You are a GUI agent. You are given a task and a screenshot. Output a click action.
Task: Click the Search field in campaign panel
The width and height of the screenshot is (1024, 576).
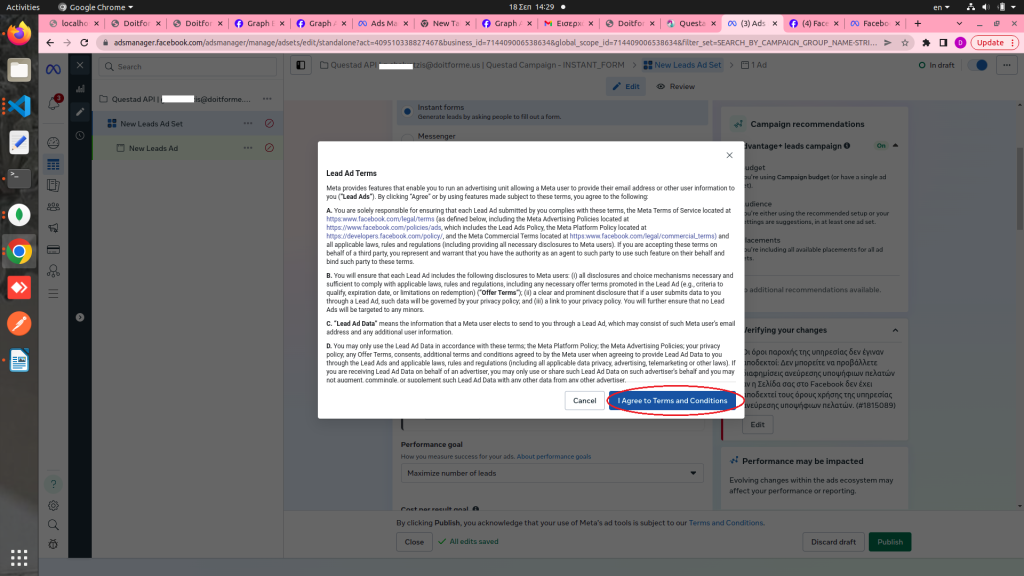tap(190, 67)
